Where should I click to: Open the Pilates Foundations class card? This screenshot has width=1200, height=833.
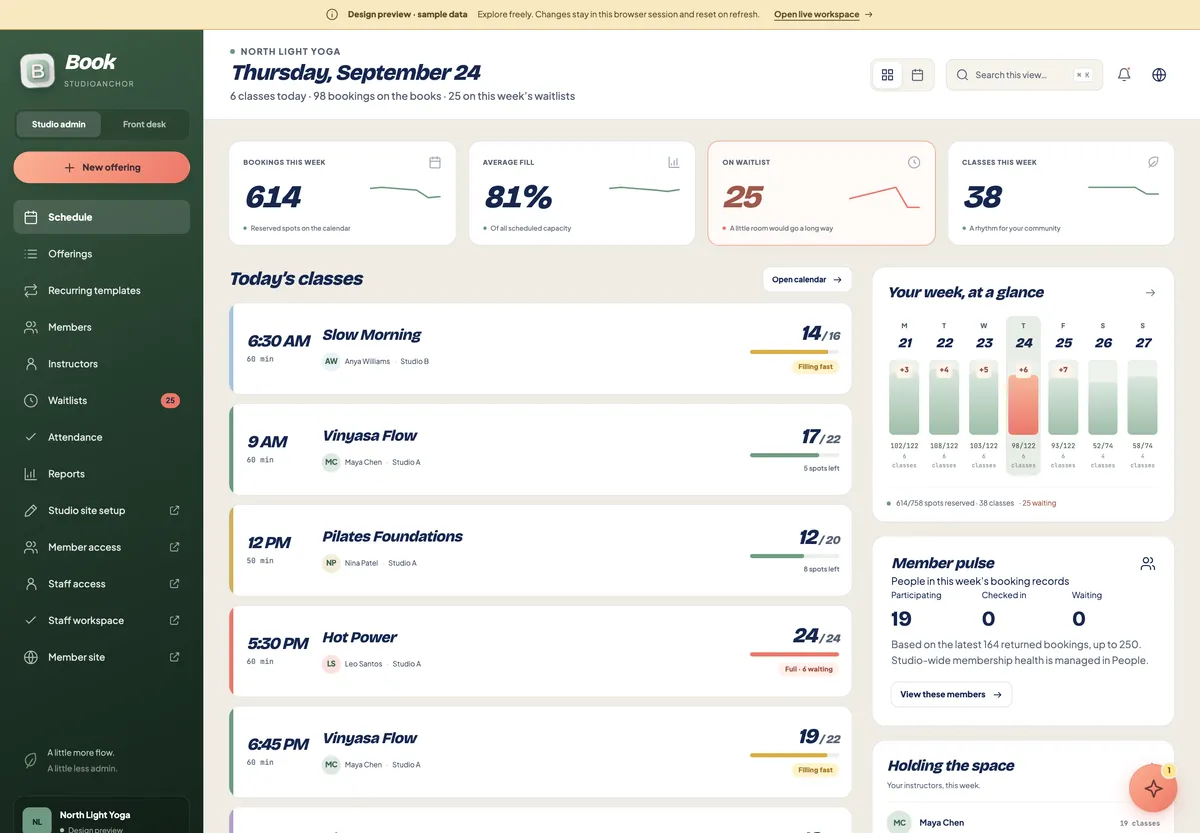[540, 551]
